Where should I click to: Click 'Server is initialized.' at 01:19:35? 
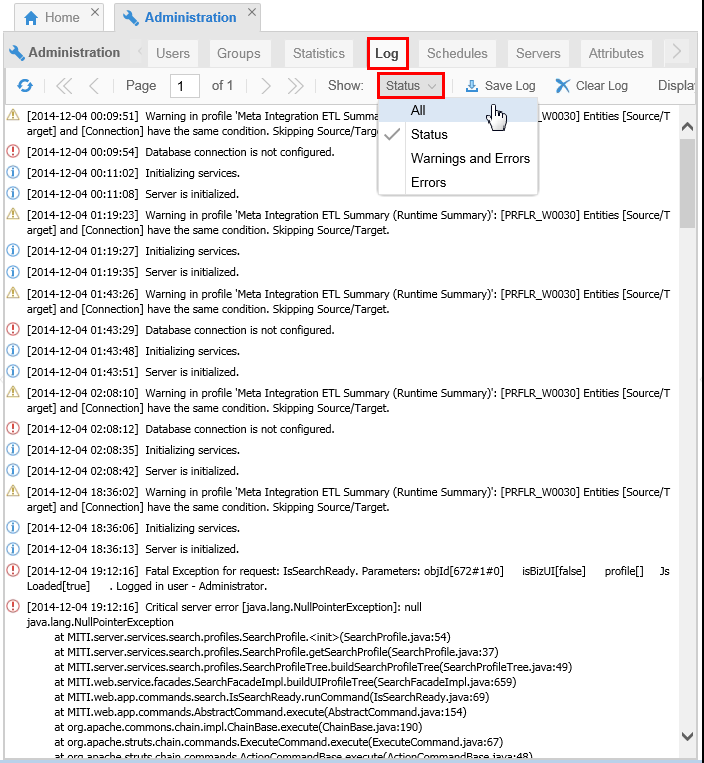pyautogui.click(x=192, y=272)
